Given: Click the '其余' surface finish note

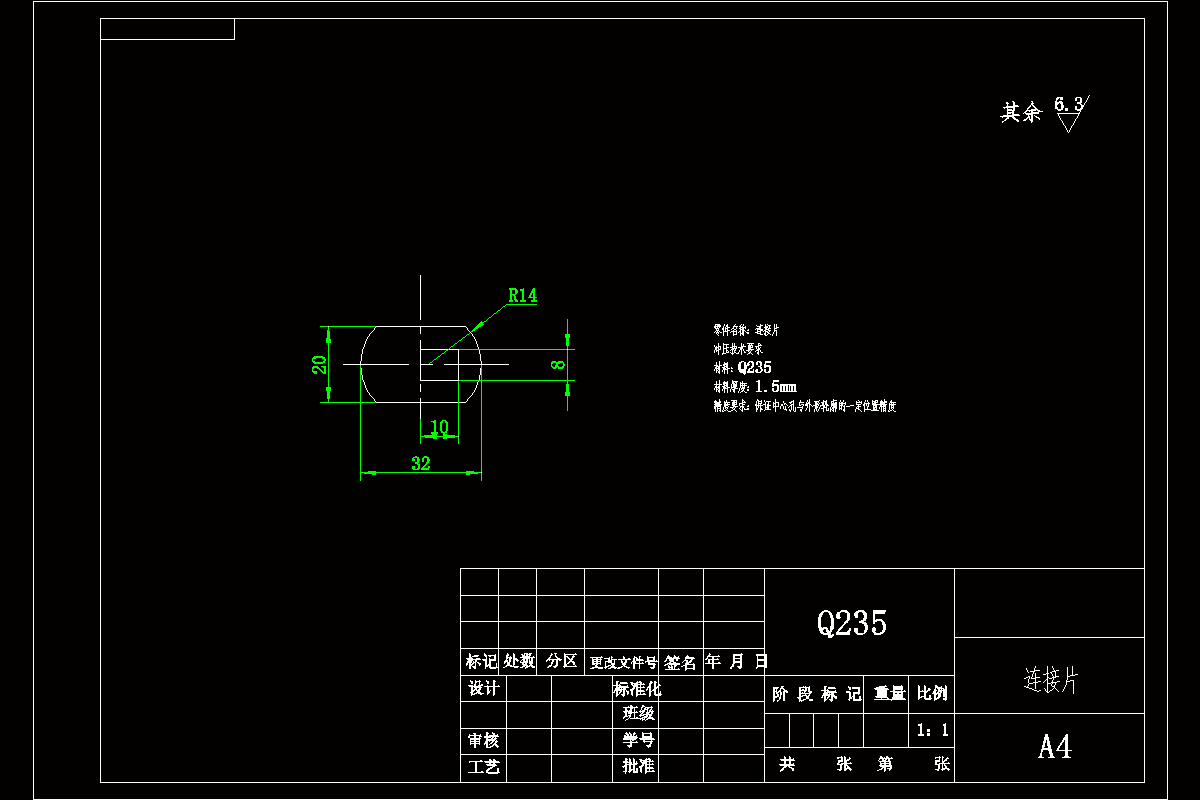Looking at the screenshot, I should tap(1021, 112).
